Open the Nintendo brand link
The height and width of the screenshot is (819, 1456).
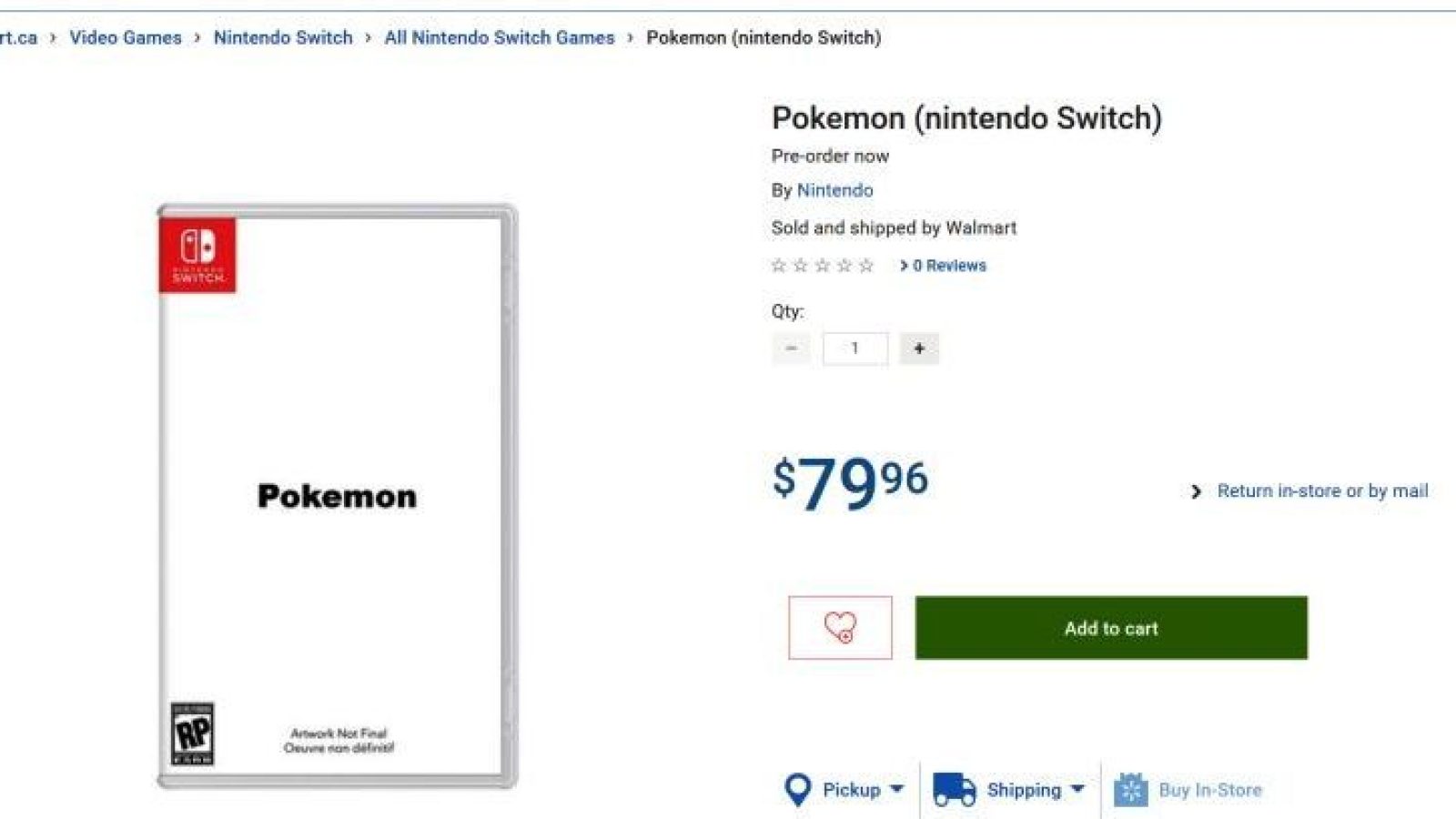coord(834,190)
